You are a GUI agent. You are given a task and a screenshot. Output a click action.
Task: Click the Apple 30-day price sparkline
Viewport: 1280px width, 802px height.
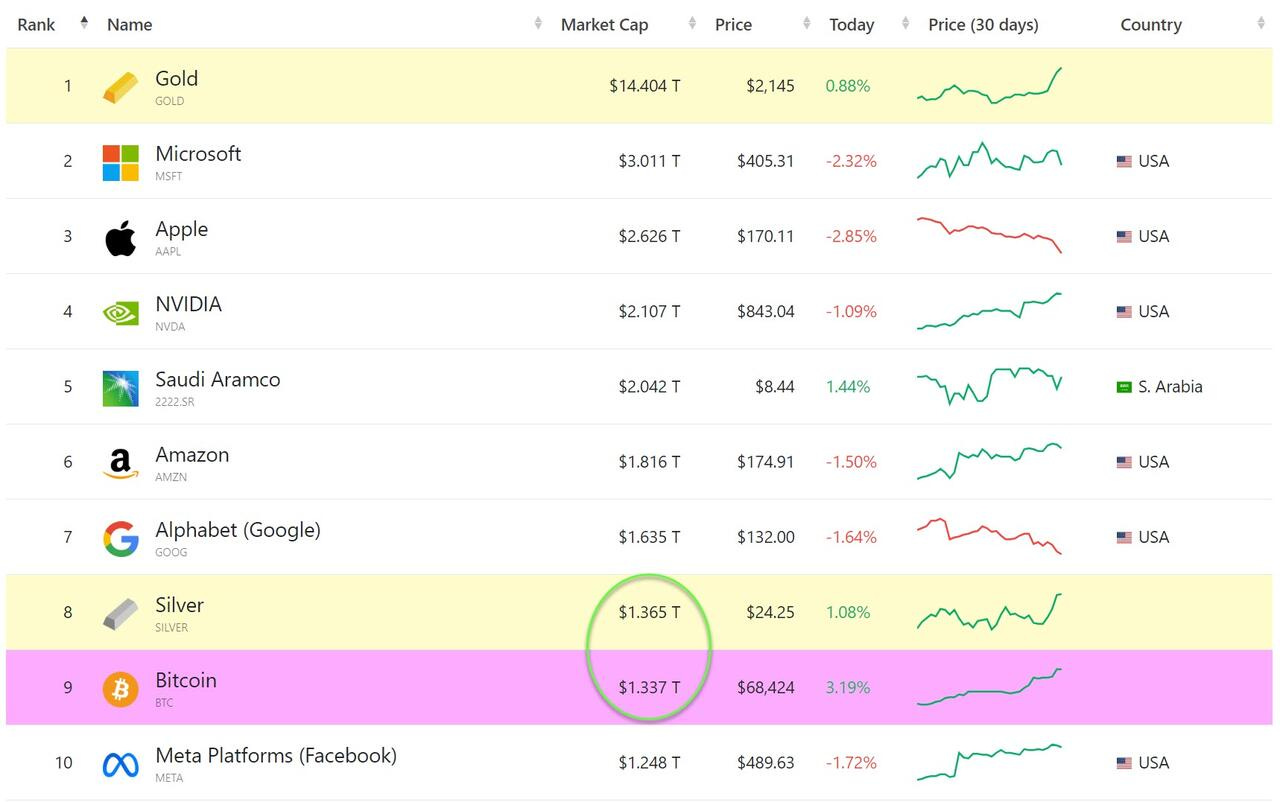pos(989,235)
